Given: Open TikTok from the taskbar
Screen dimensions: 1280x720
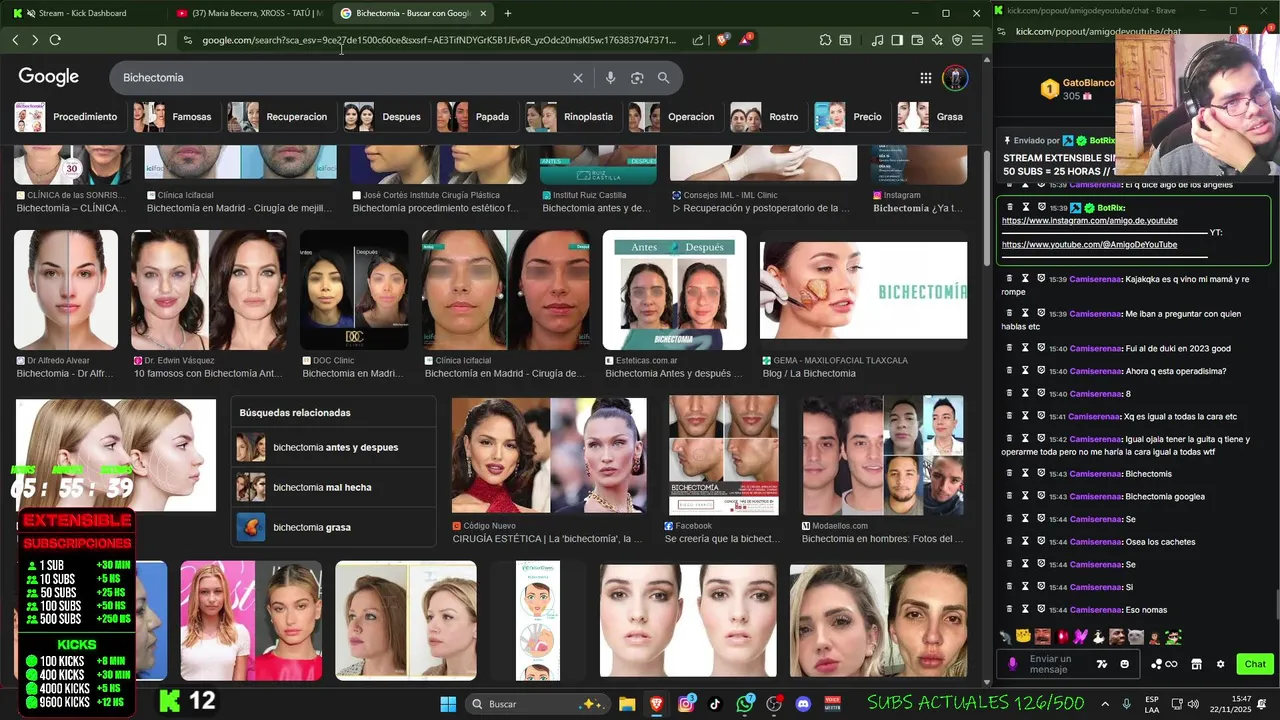Looking at the screenshot, I should 715,704.
